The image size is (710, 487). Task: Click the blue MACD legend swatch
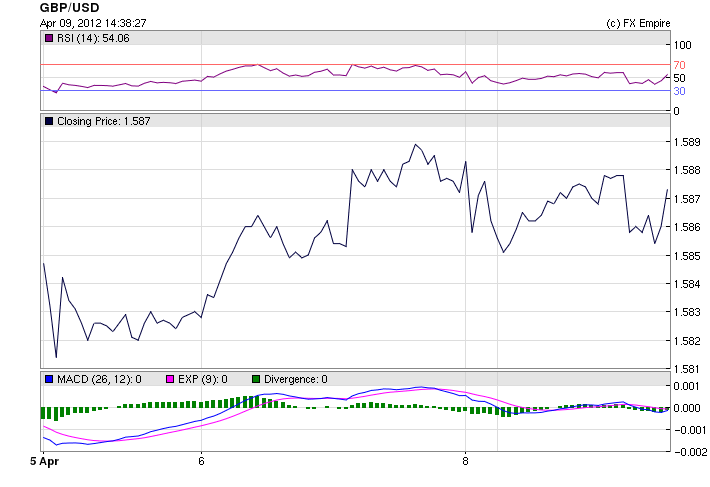click(x=49, y=379)
